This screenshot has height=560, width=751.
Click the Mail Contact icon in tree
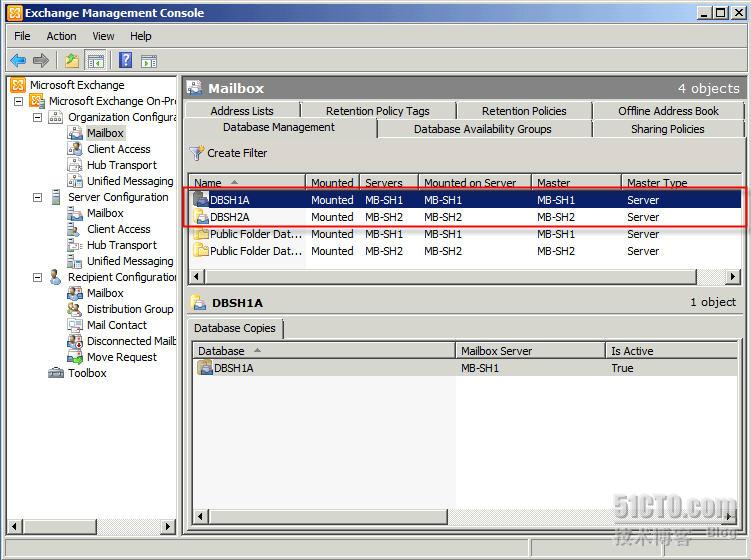(75, 325)
